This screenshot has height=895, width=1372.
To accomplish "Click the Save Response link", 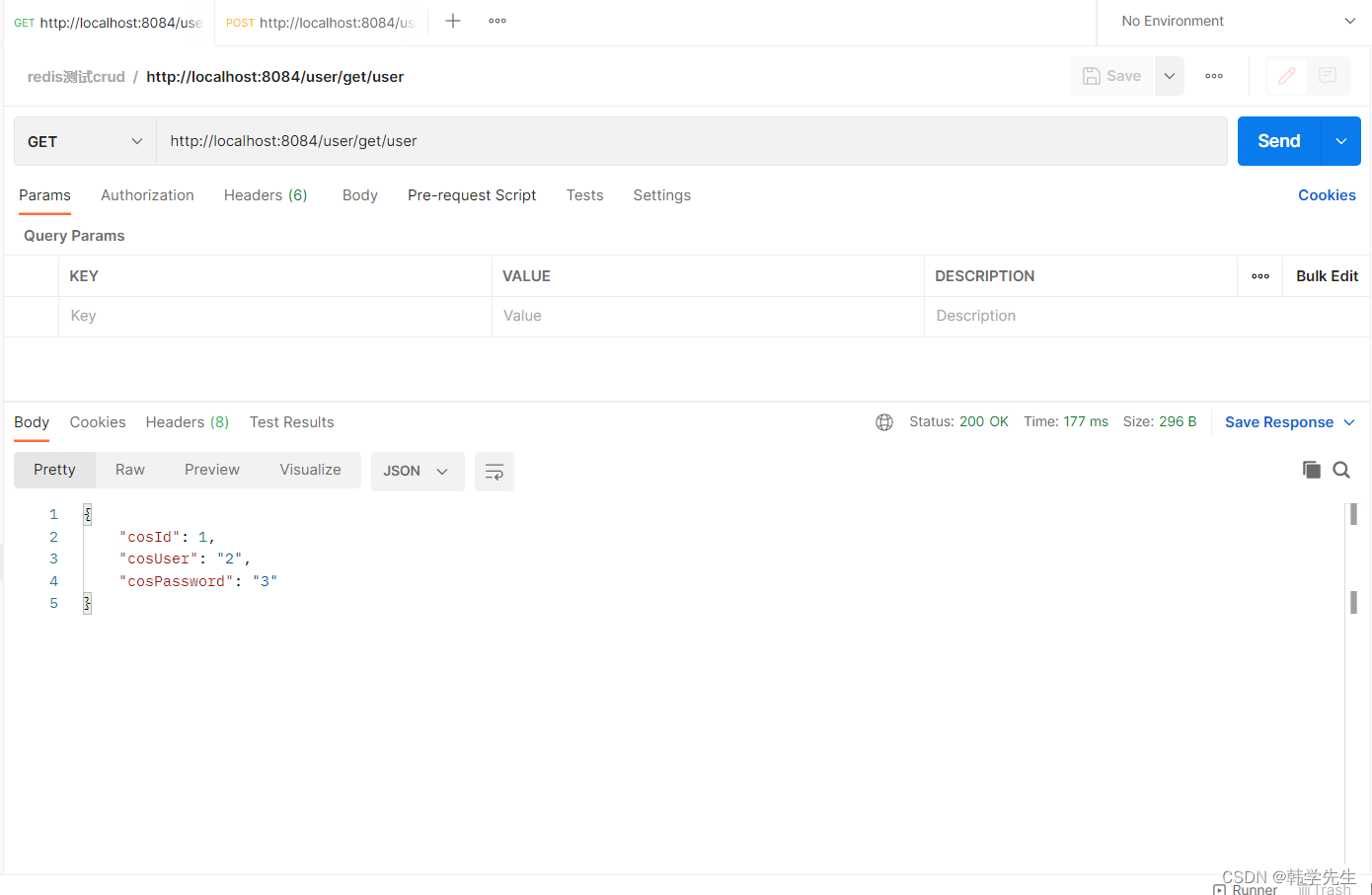I will [x=1279, y=422].
